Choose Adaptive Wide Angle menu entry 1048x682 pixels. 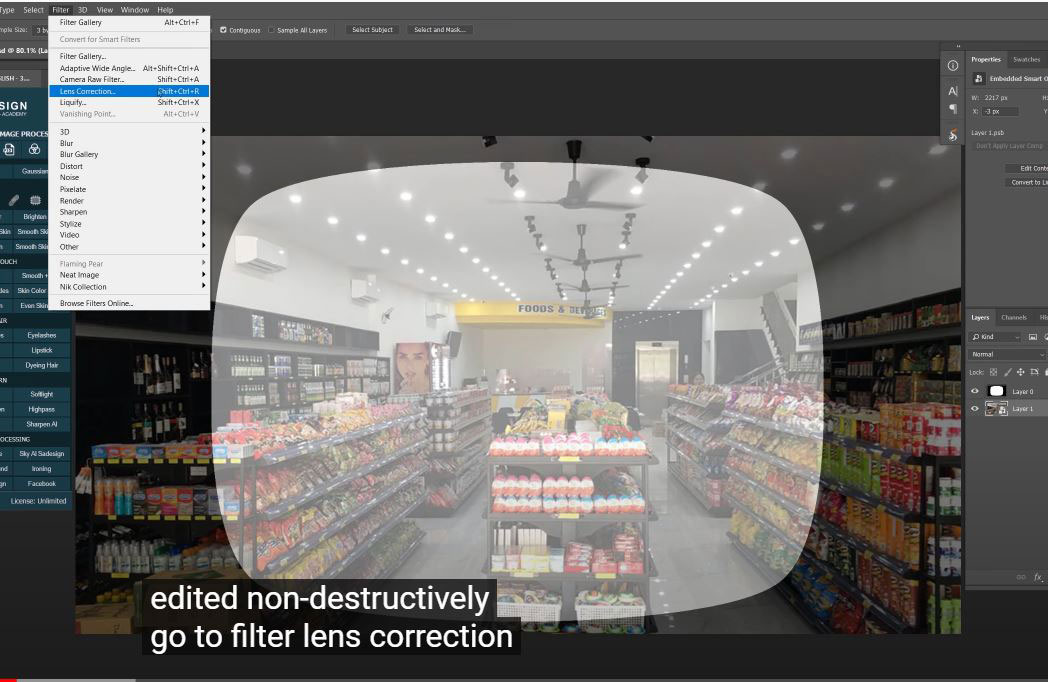[129, 68]
